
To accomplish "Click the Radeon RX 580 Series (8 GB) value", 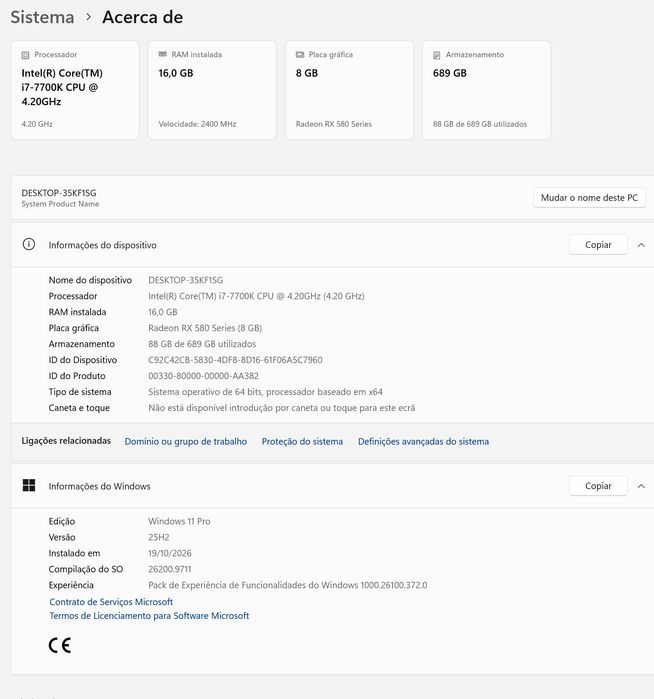I will click(x=205, y=328).
